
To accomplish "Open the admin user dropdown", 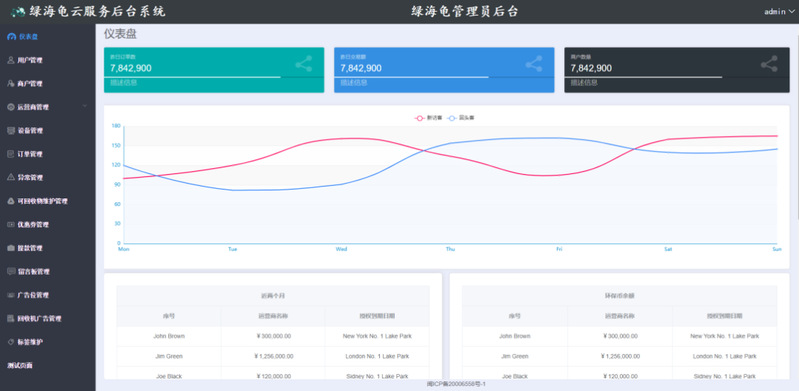I will 779,12.
